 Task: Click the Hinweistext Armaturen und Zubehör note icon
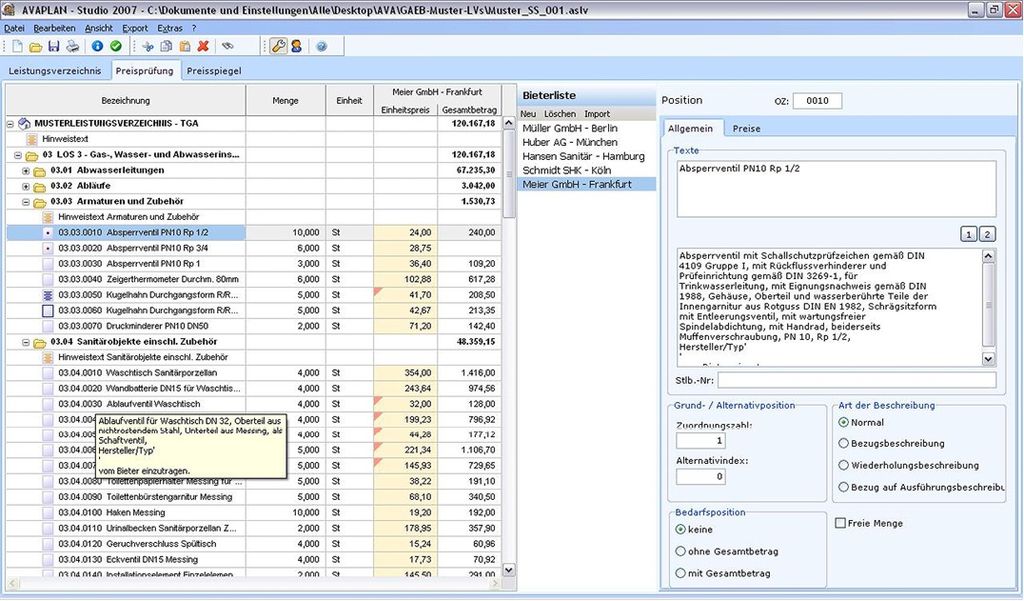click(x=48, y=217)
